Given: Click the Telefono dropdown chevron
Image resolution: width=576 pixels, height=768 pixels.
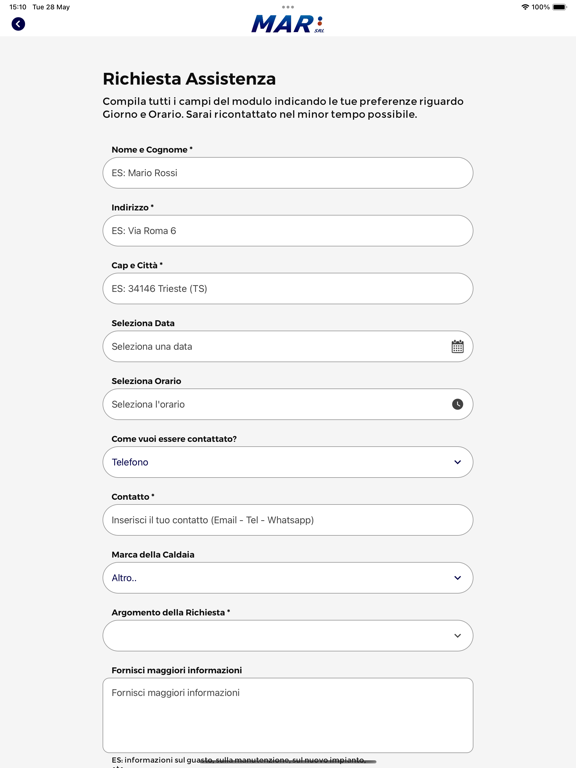Looking at the screenshot, I should [x=457, y=462].
